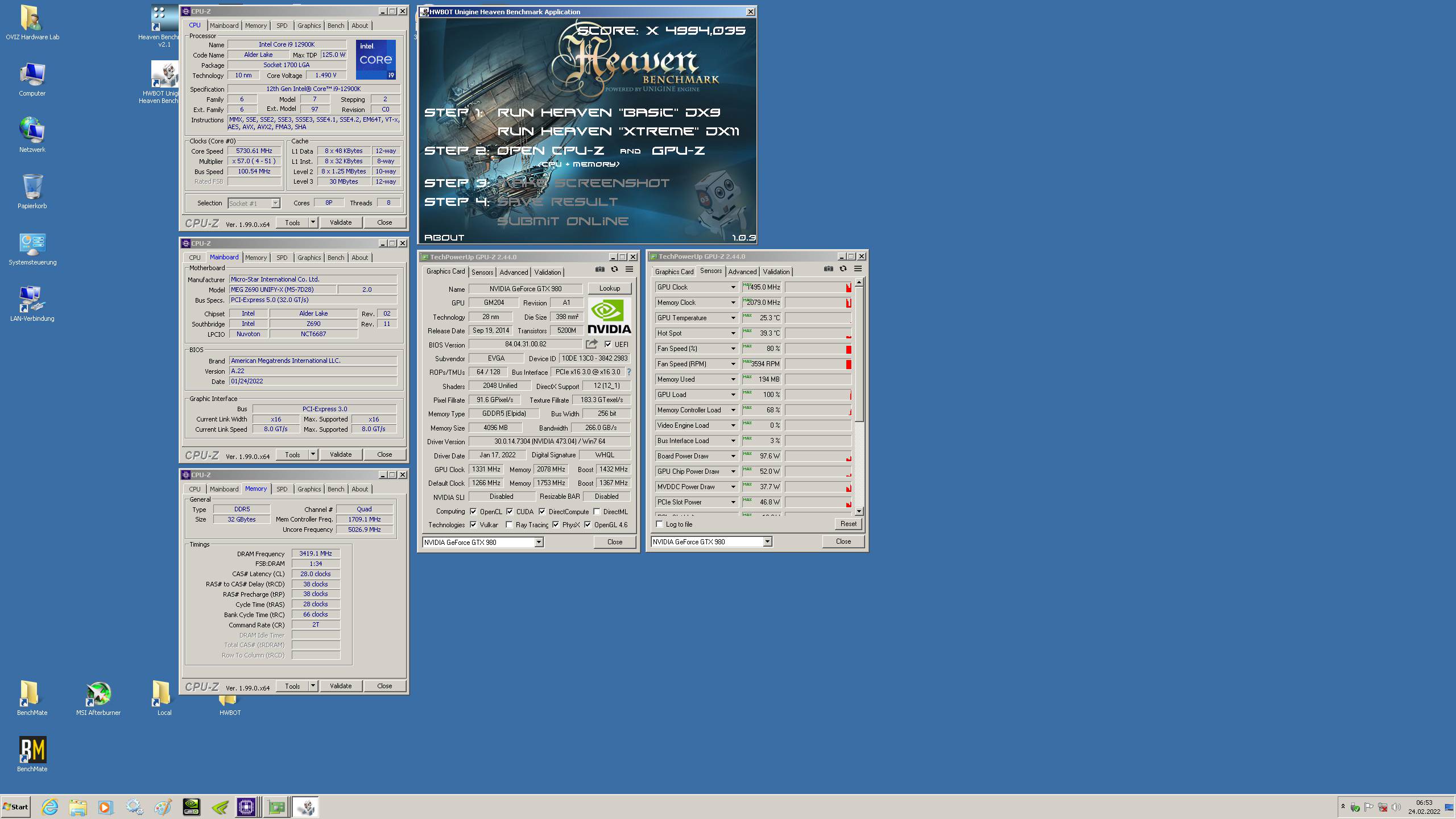Take a GPU-Z screenshot in Graphics Card window
This screenshot has height=819, width=1456.
[599, 270]
